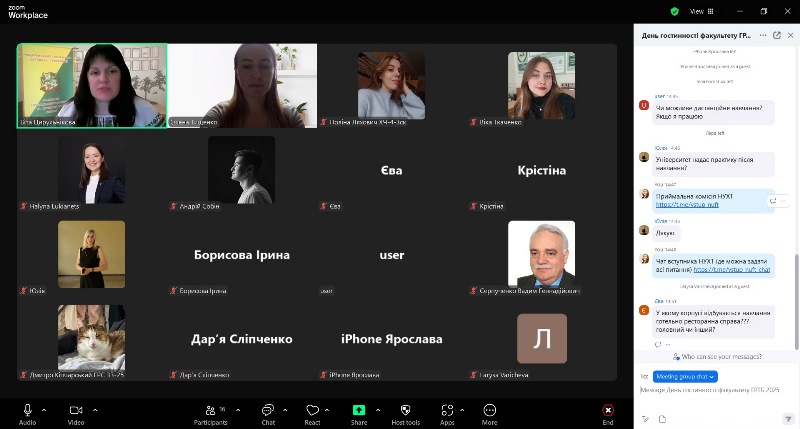Viewport: 800px width, 429px height.
Task: Open the t.me/vstup_nuft link in chat
Action: coord(687,205)
